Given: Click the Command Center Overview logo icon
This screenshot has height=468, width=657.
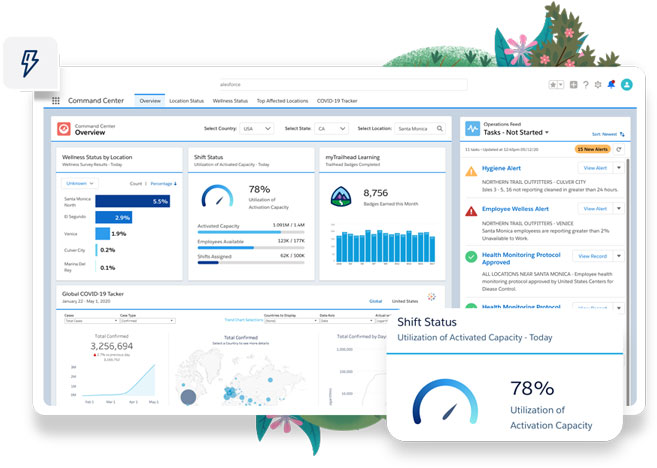Looking at the screenshot, I should point(65,129).
